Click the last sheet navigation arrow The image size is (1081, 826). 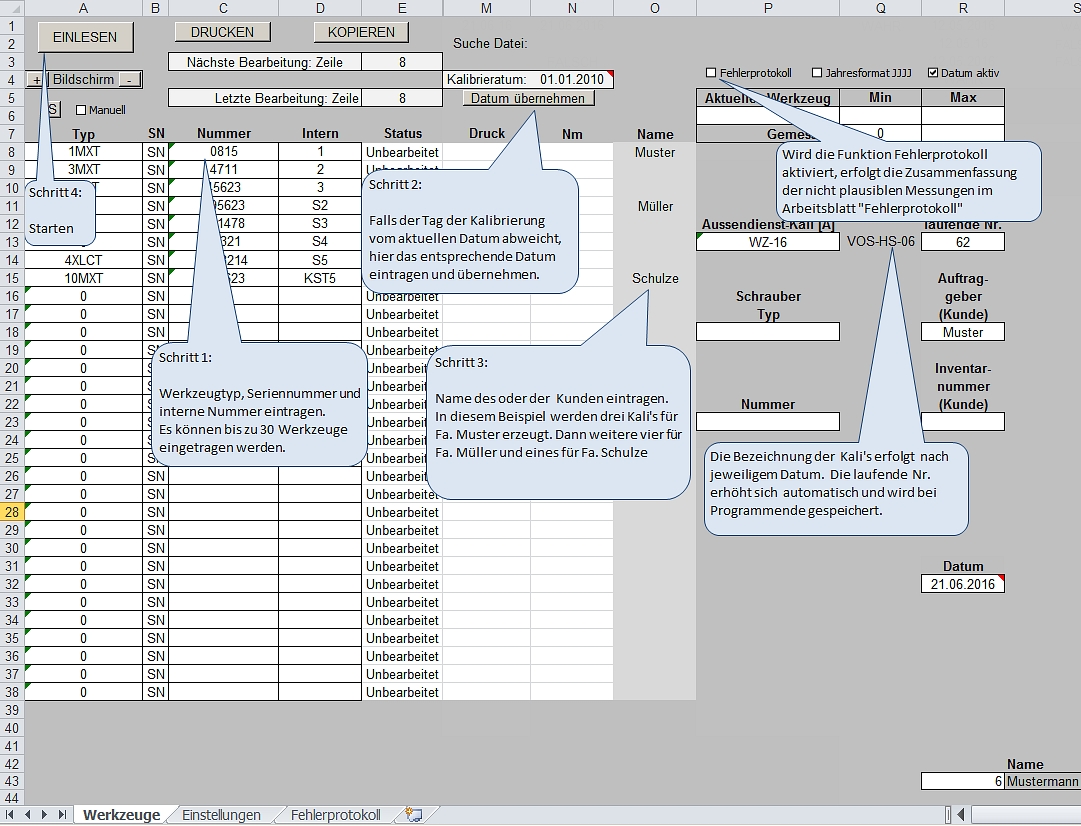[x=62, y=815]
